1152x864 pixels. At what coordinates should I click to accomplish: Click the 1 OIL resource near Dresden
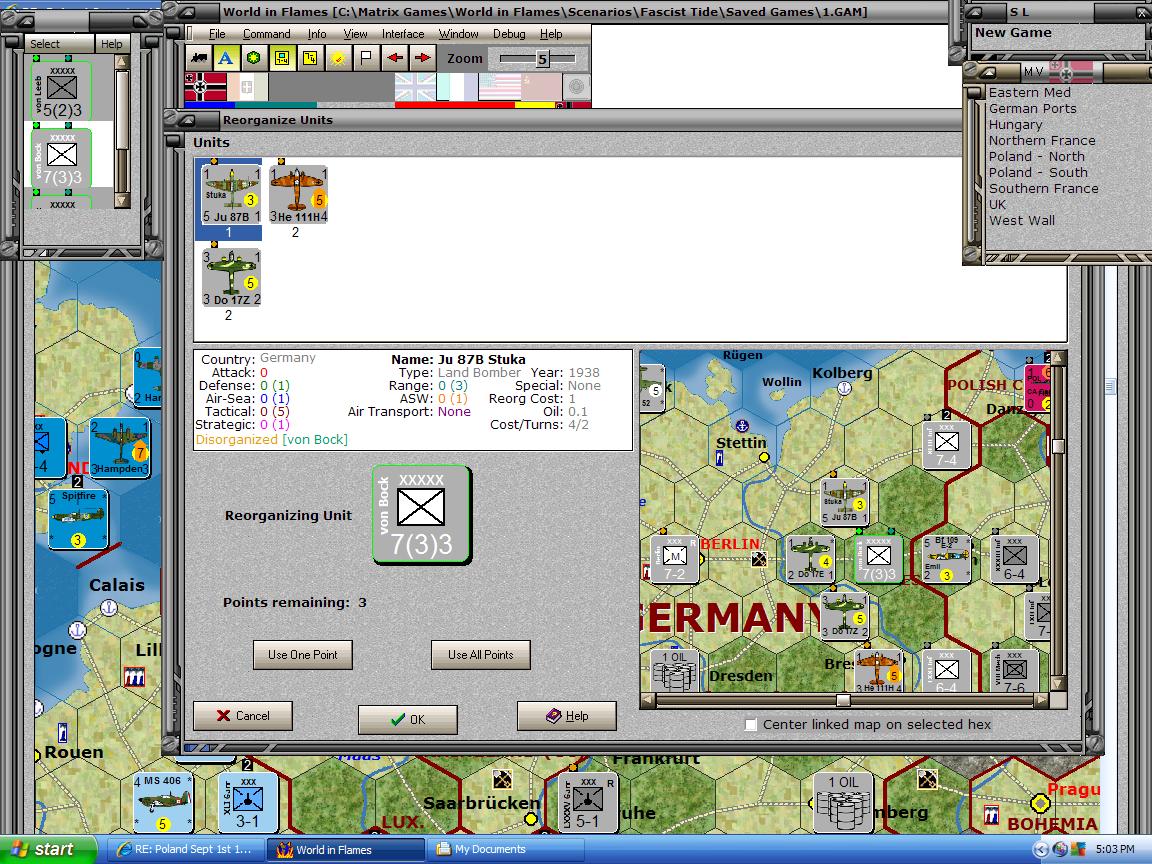pos(675,669)
